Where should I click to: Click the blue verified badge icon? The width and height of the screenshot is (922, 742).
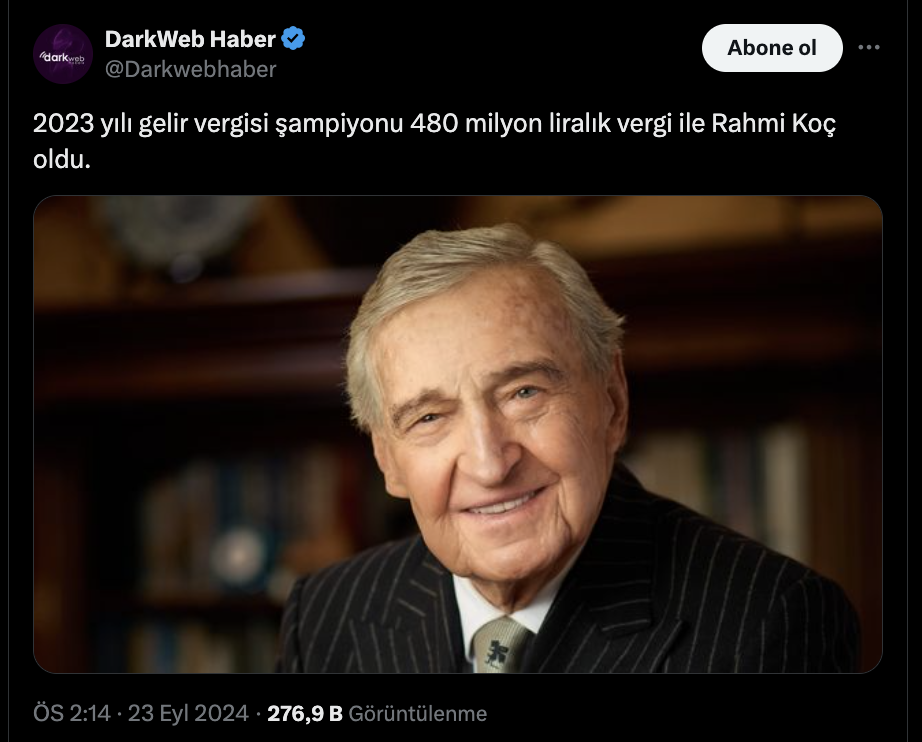coord(293,39)
